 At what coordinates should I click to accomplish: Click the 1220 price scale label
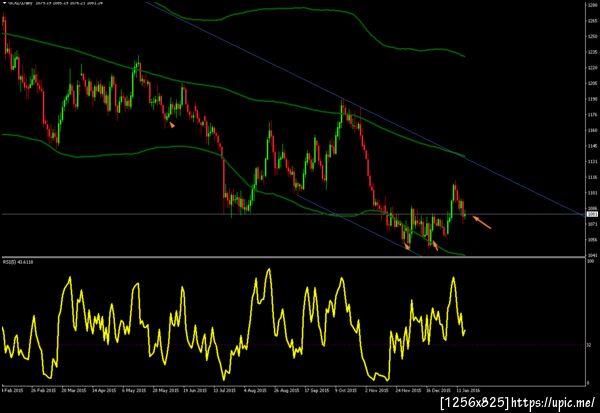tap(593, 68)
